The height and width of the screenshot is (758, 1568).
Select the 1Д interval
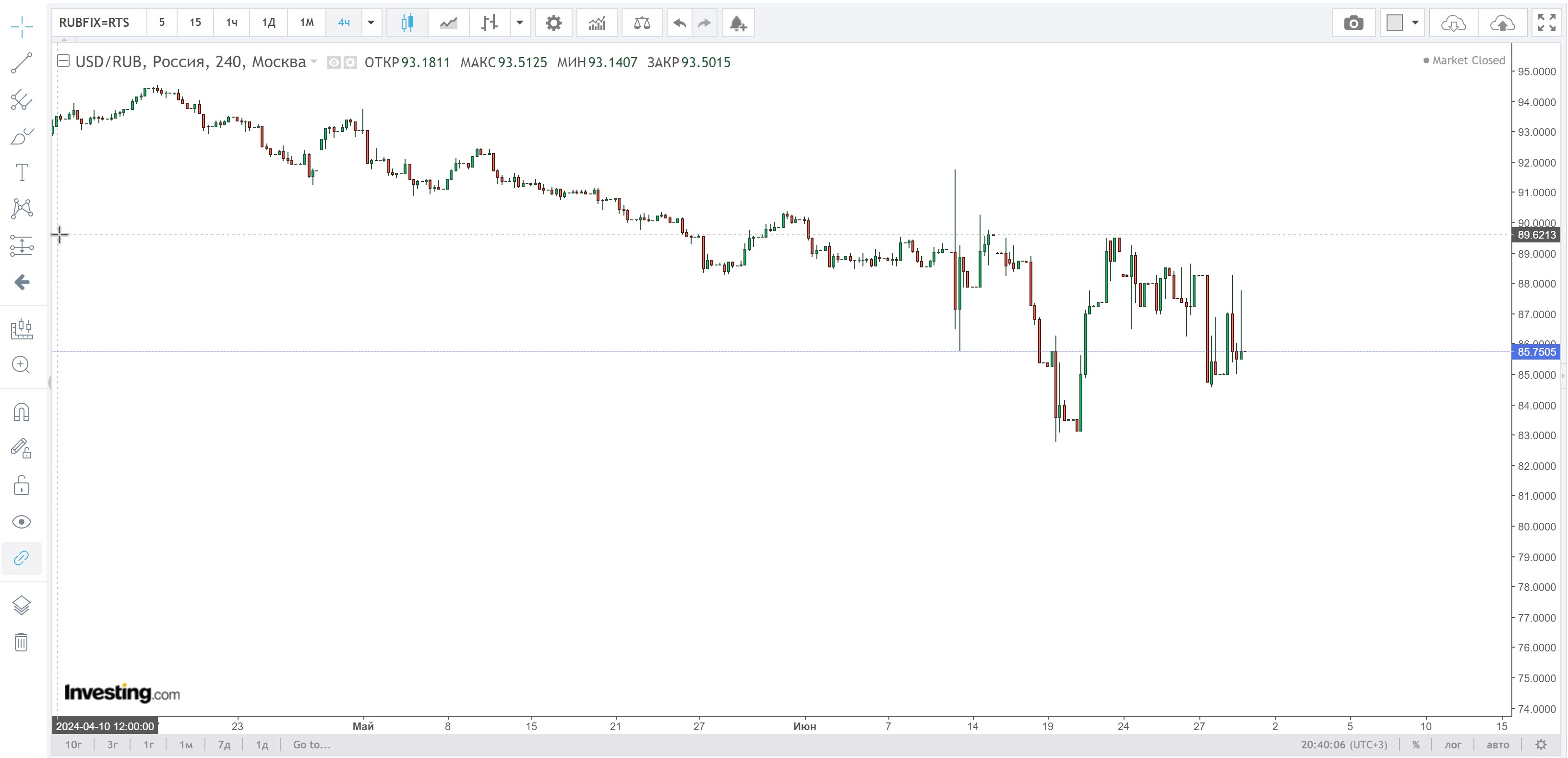coord(268,23)
